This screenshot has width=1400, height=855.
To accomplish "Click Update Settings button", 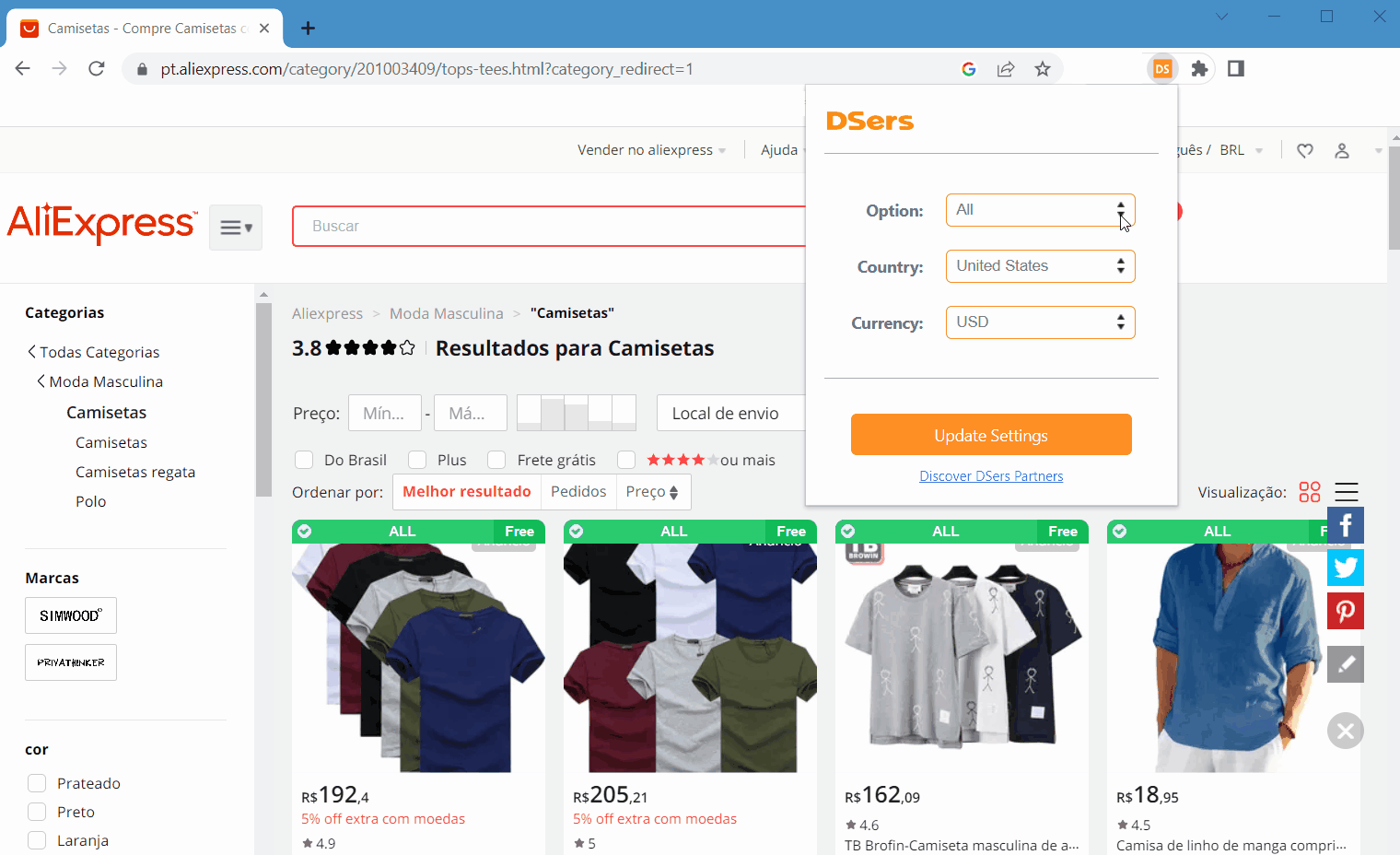I will pos(991,435).
